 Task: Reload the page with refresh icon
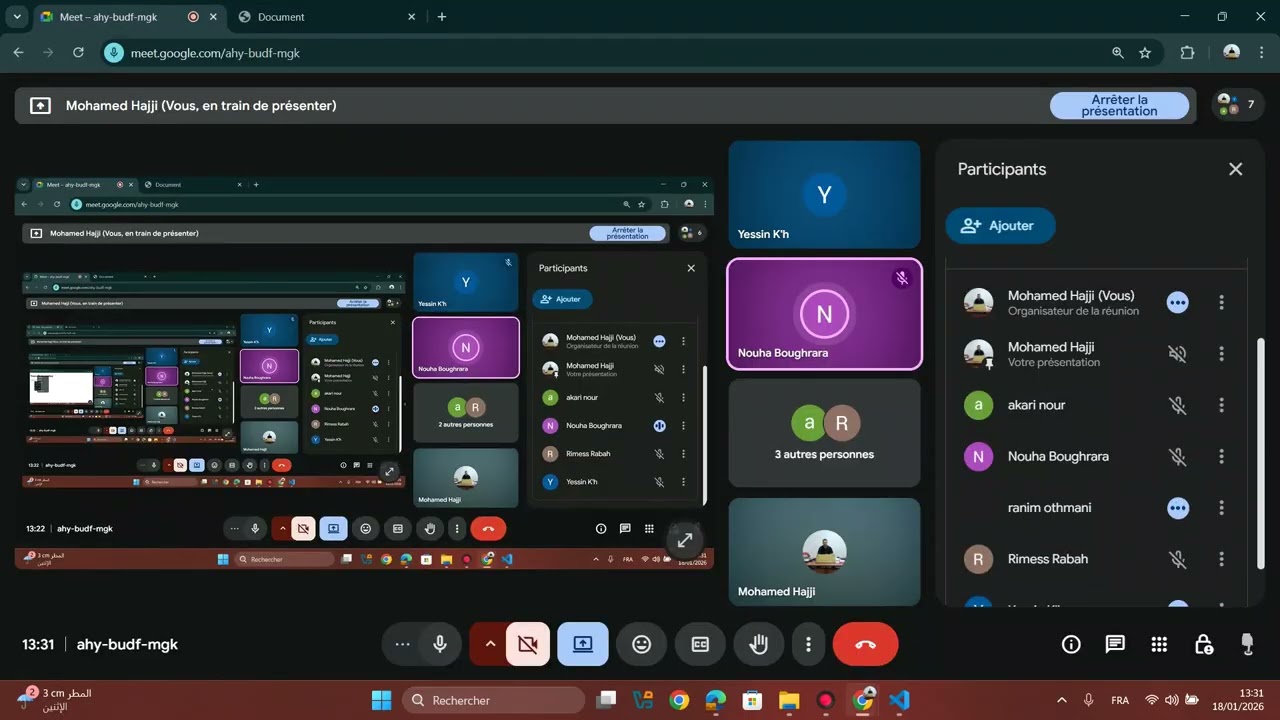[78, 53]
